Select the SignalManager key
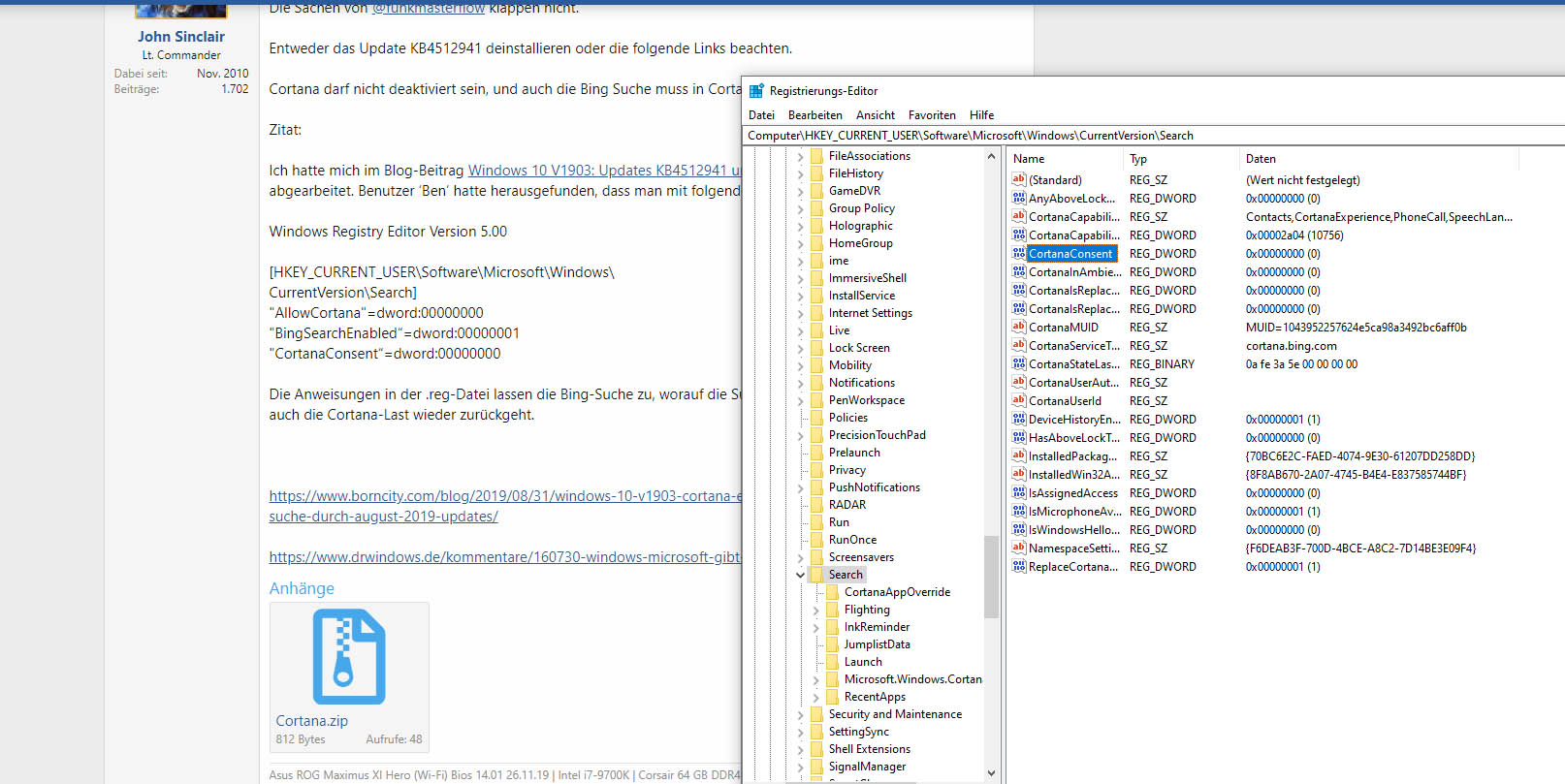This screenshot has width=1565, height=784. [867, 767]
